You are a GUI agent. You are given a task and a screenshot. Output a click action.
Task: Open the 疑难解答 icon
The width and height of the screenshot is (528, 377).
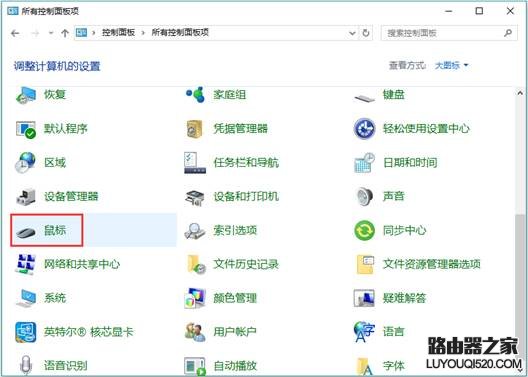364,298
